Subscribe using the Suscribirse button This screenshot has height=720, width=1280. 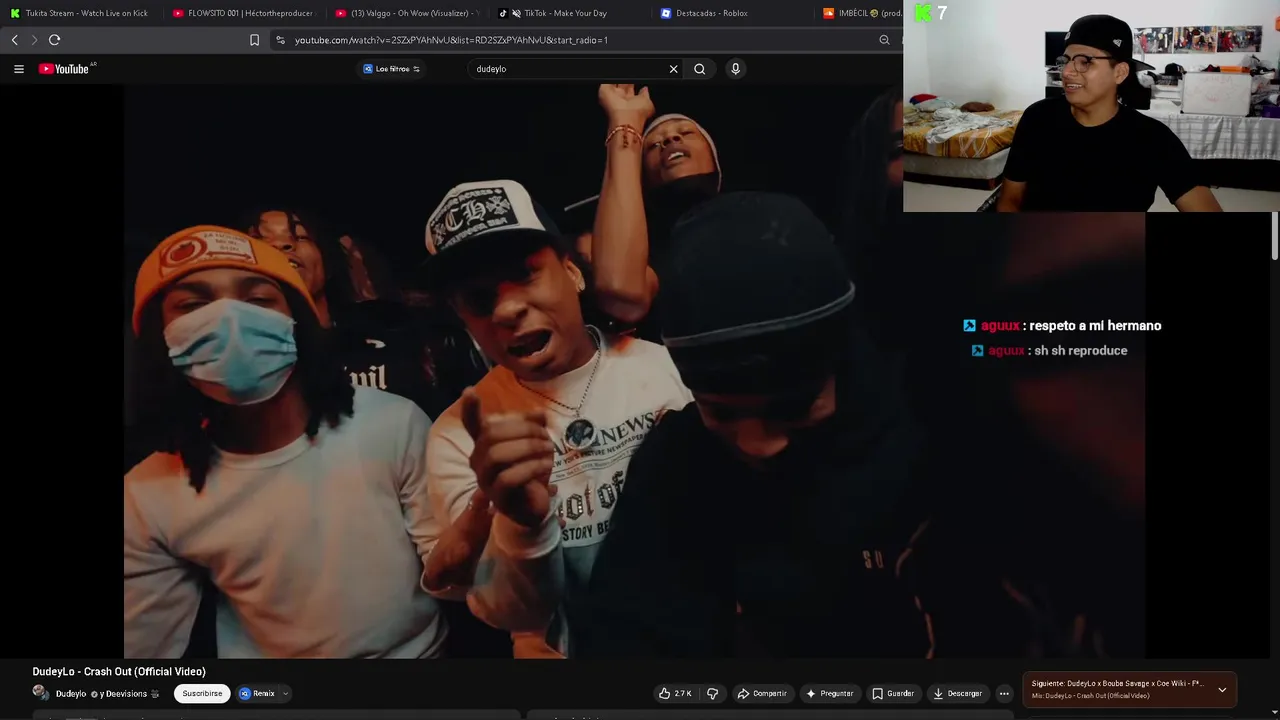(x=202, y=693)
